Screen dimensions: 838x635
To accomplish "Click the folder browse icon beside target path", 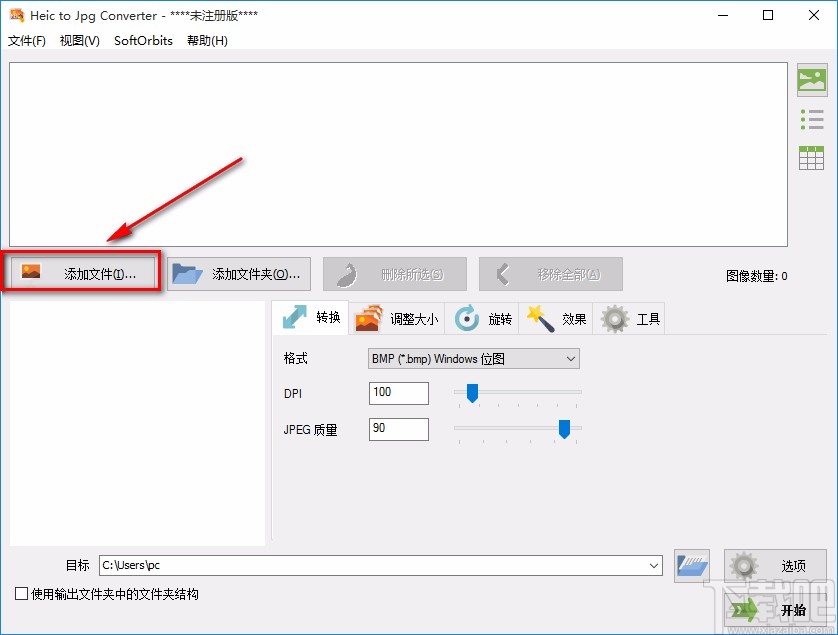I will [691, 565].
